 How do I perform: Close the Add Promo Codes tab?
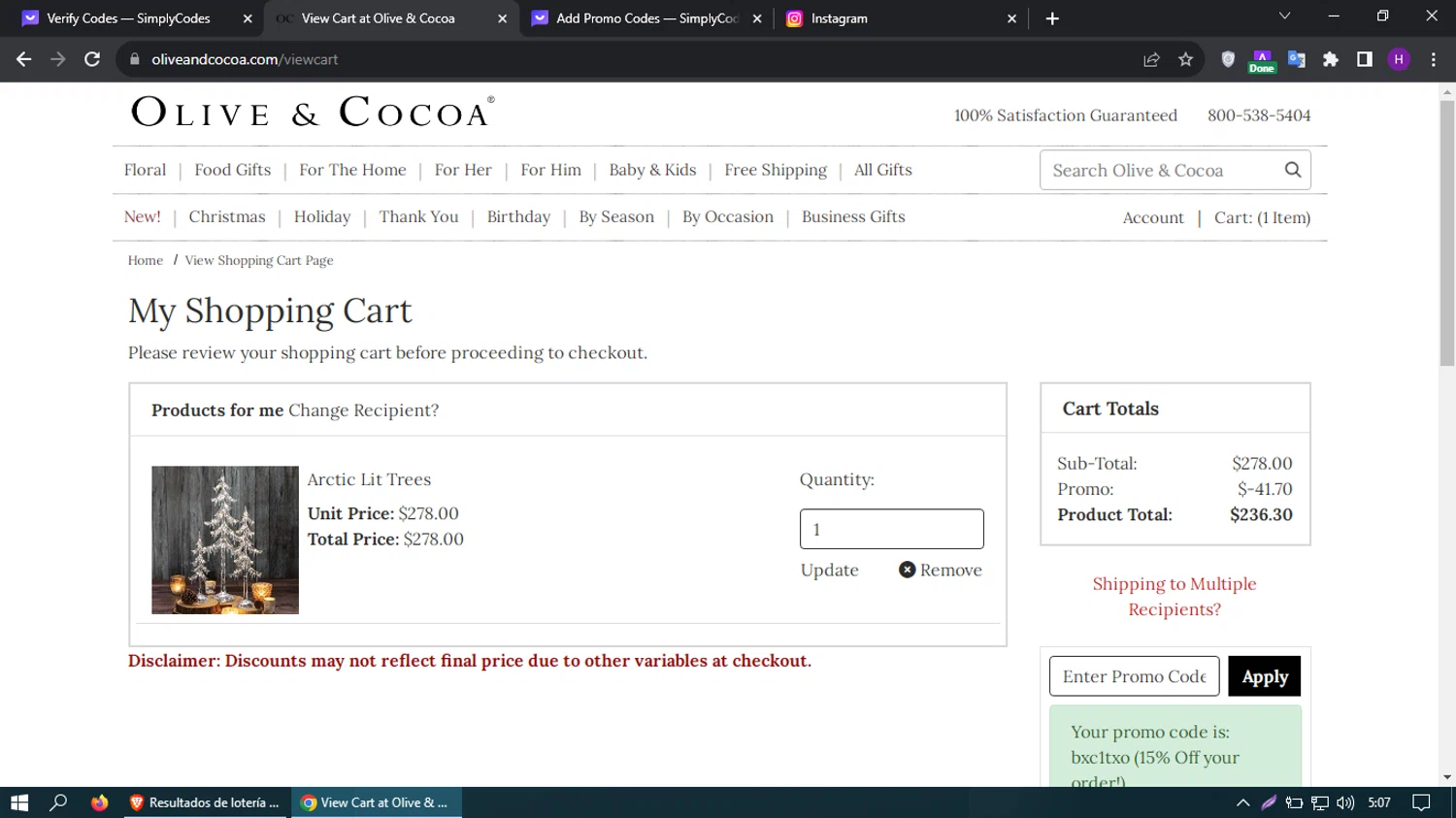[757, 18]
